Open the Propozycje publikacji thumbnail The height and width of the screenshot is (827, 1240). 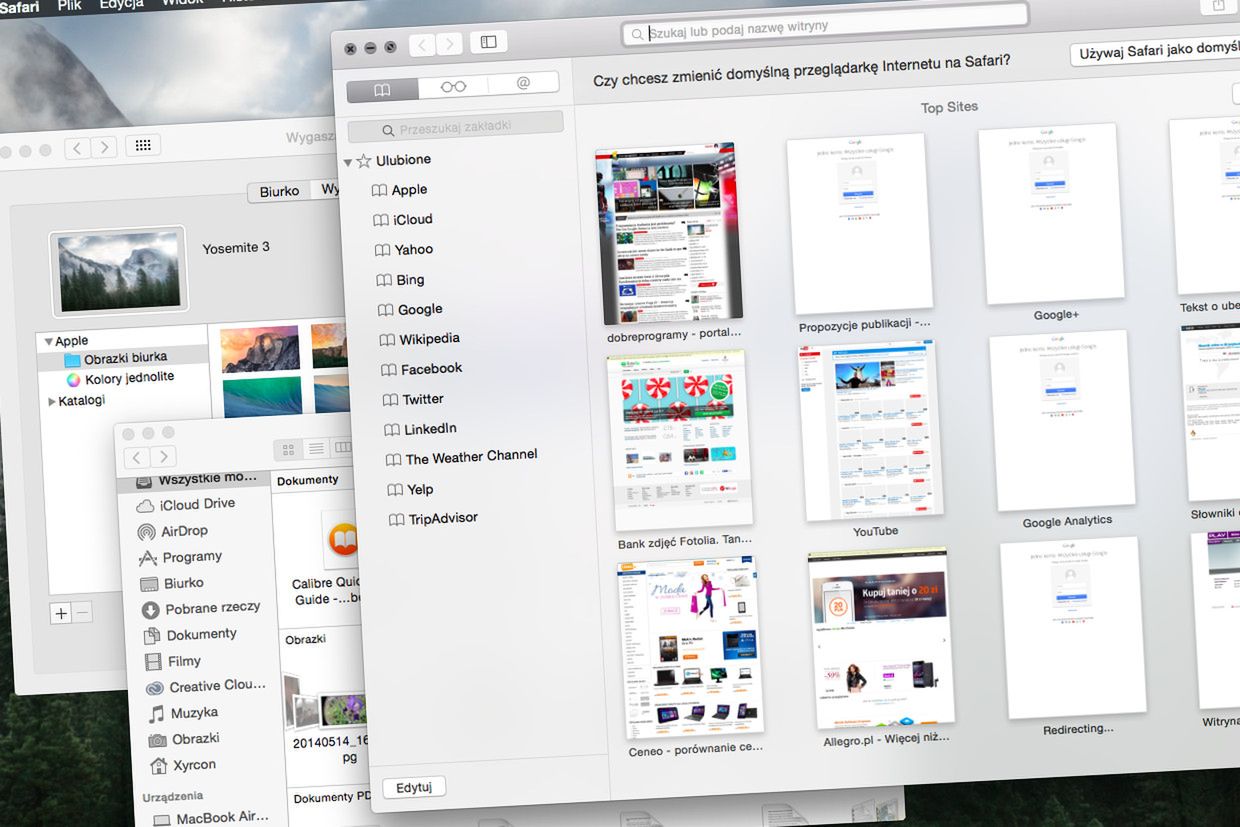[860, 224]
